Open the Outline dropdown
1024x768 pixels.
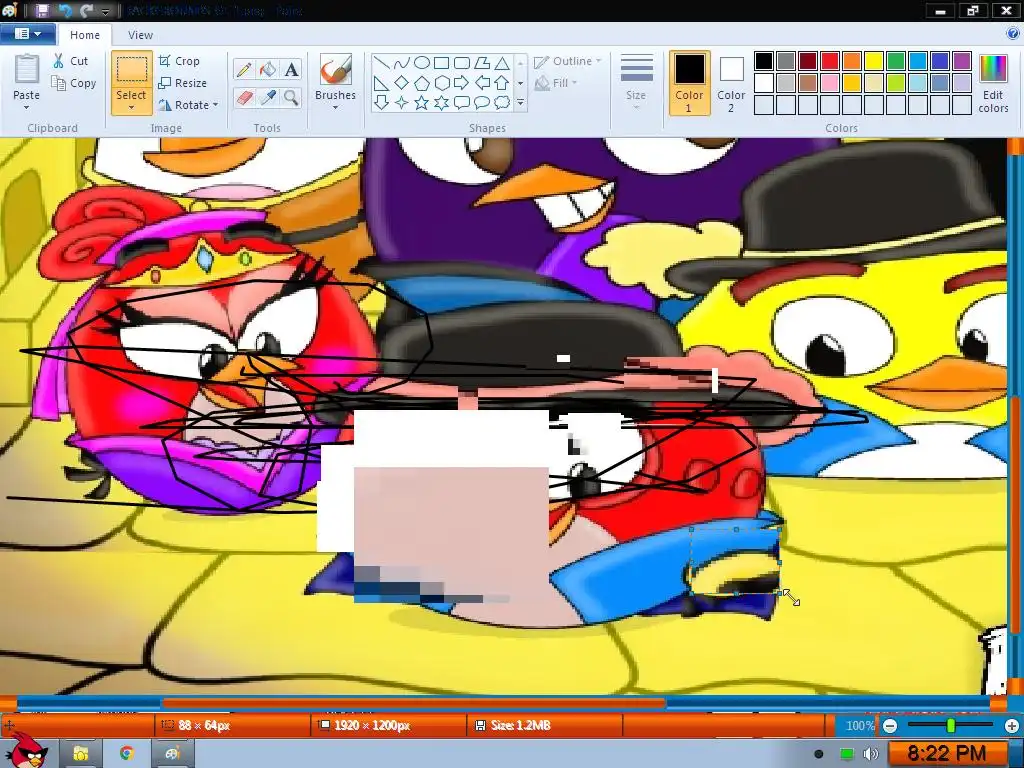[568, 61]
